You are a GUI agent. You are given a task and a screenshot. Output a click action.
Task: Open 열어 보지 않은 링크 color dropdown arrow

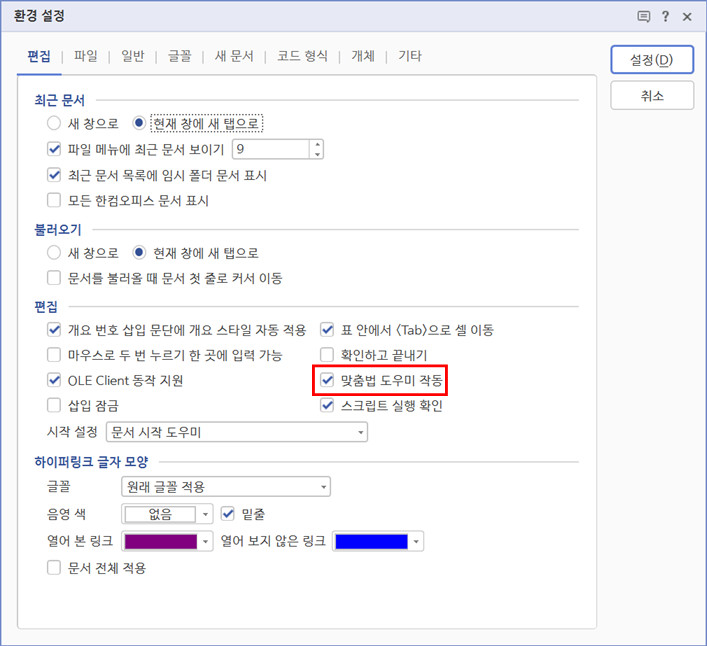pyautogui.click(x=416, y=541)
